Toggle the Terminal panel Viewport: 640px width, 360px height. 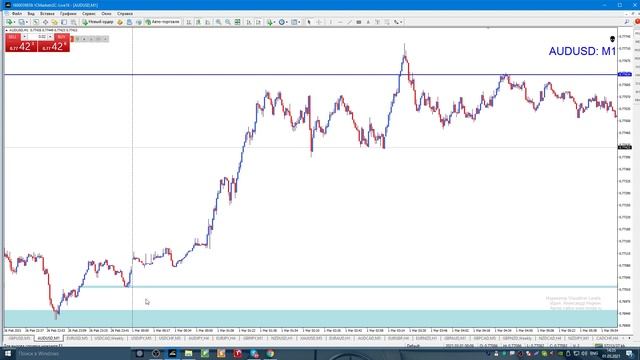tap(64, 22)
